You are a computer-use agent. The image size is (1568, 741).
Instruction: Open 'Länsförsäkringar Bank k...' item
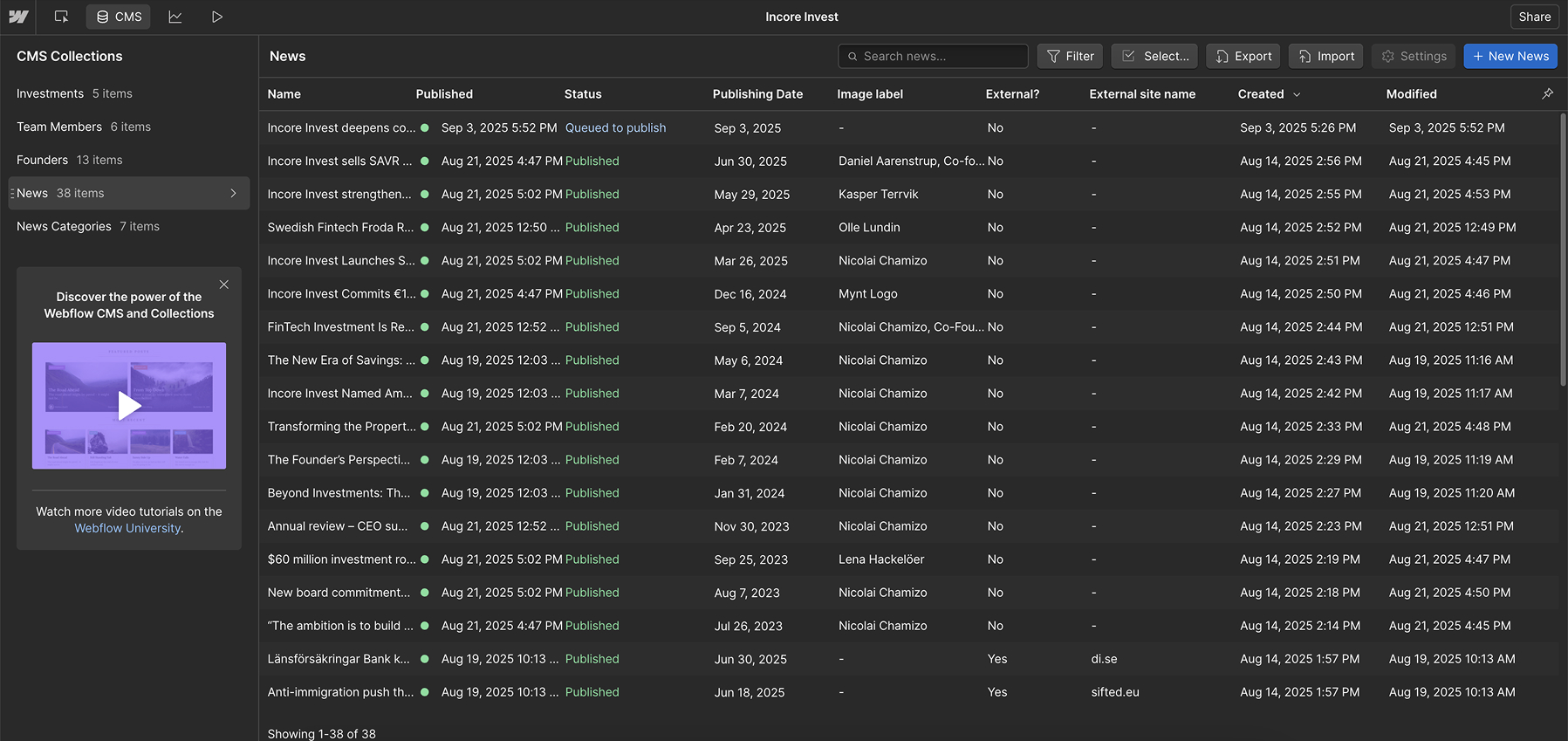pos(339,658)
